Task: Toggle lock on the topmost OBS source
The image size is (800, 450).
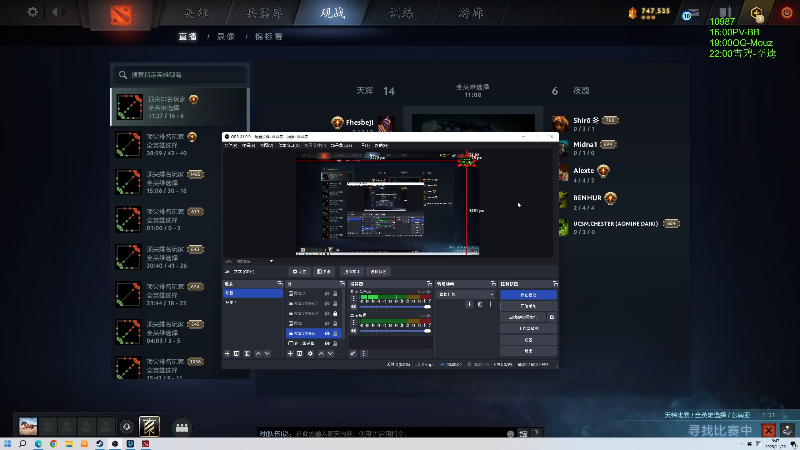Action: (x=335, y=294)
